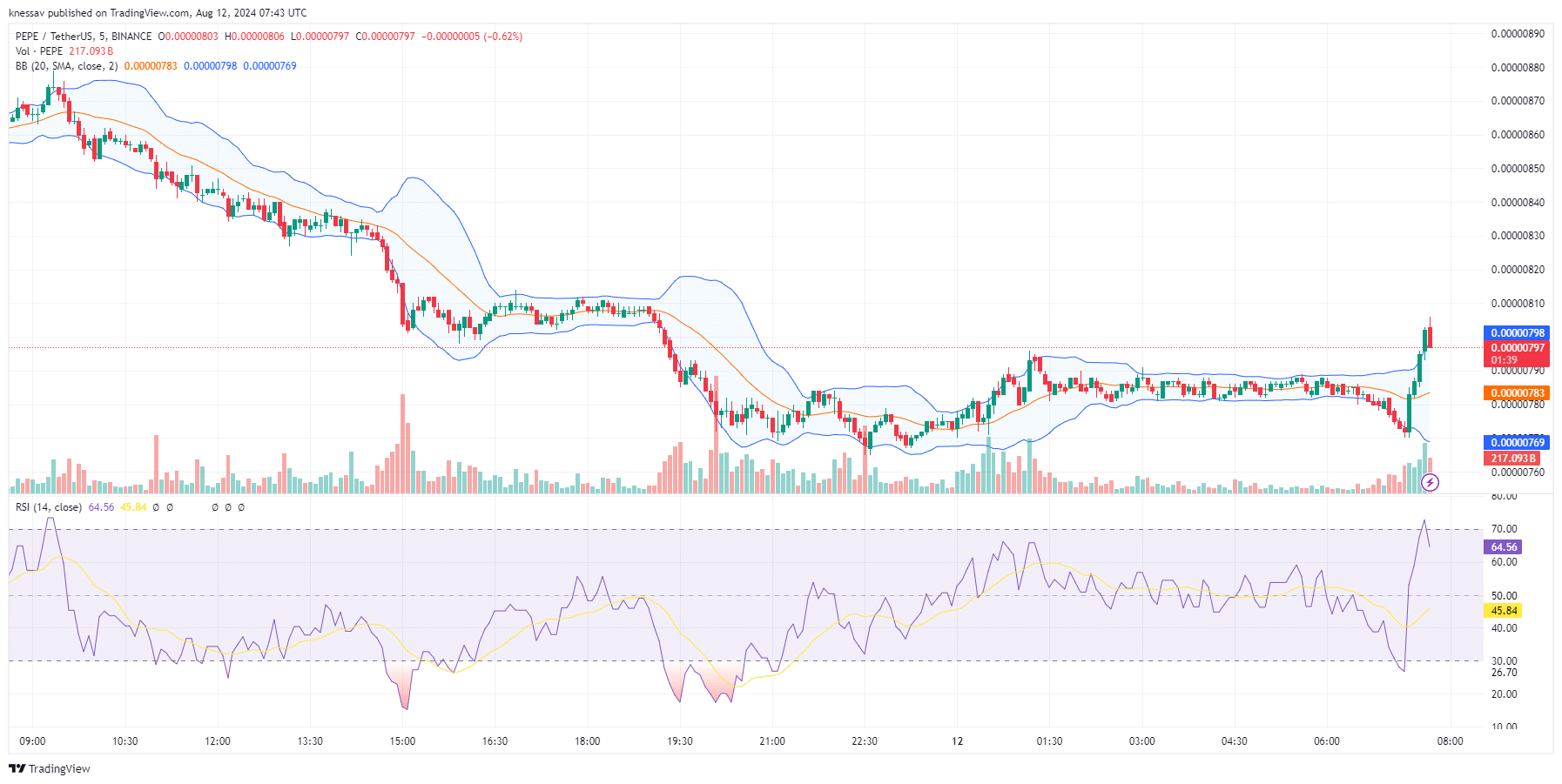
Task: Click the purple 64.56 RSI axis label
Action: click(x=1503, y=547)
